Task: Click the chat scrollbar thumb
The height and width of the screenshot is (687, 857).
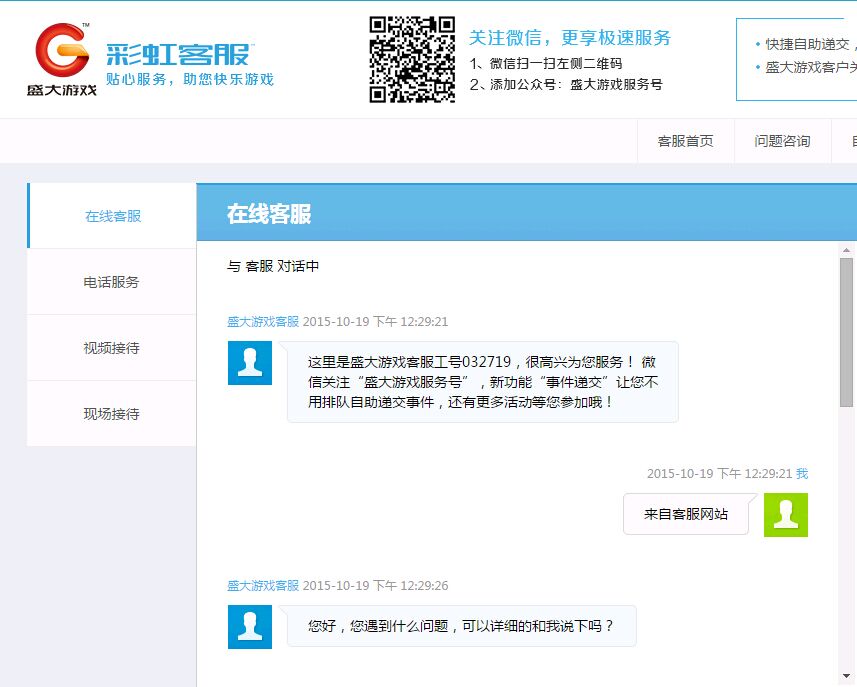Action: (x=846, y=330)
